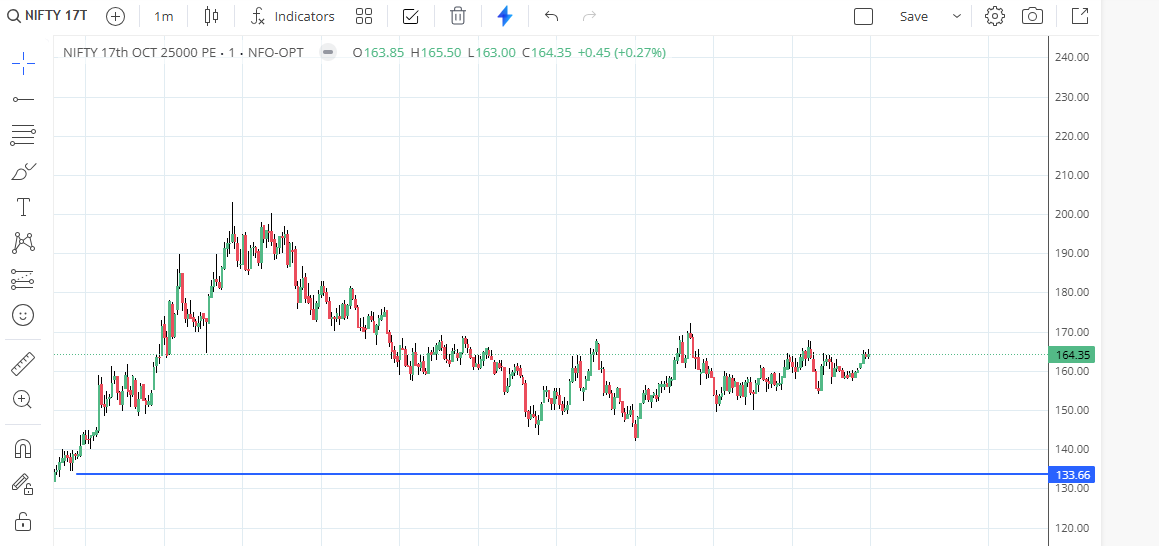The height and width of the screenshot is (546, 1159).
Task: Collapse the legend with the minus toggle
Action: coord(328,52)
